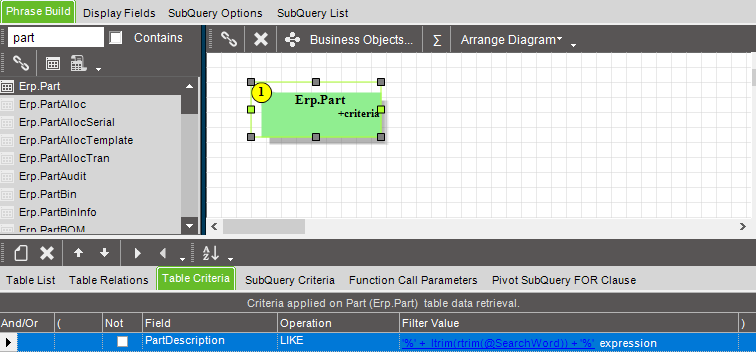
Task: Move criteria row down with arrow icon
Action: (104, 253)
